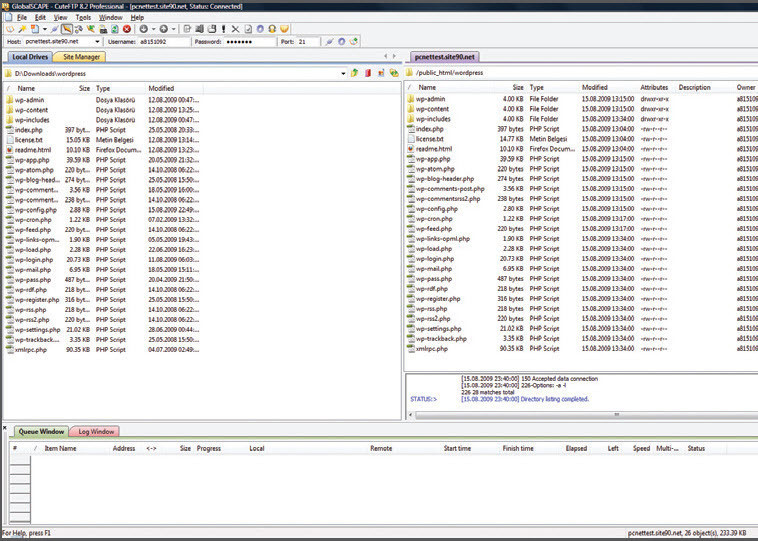Select local wp-admin folder
The height and width of the screenshot is (541, 758).
pos(29,100)
